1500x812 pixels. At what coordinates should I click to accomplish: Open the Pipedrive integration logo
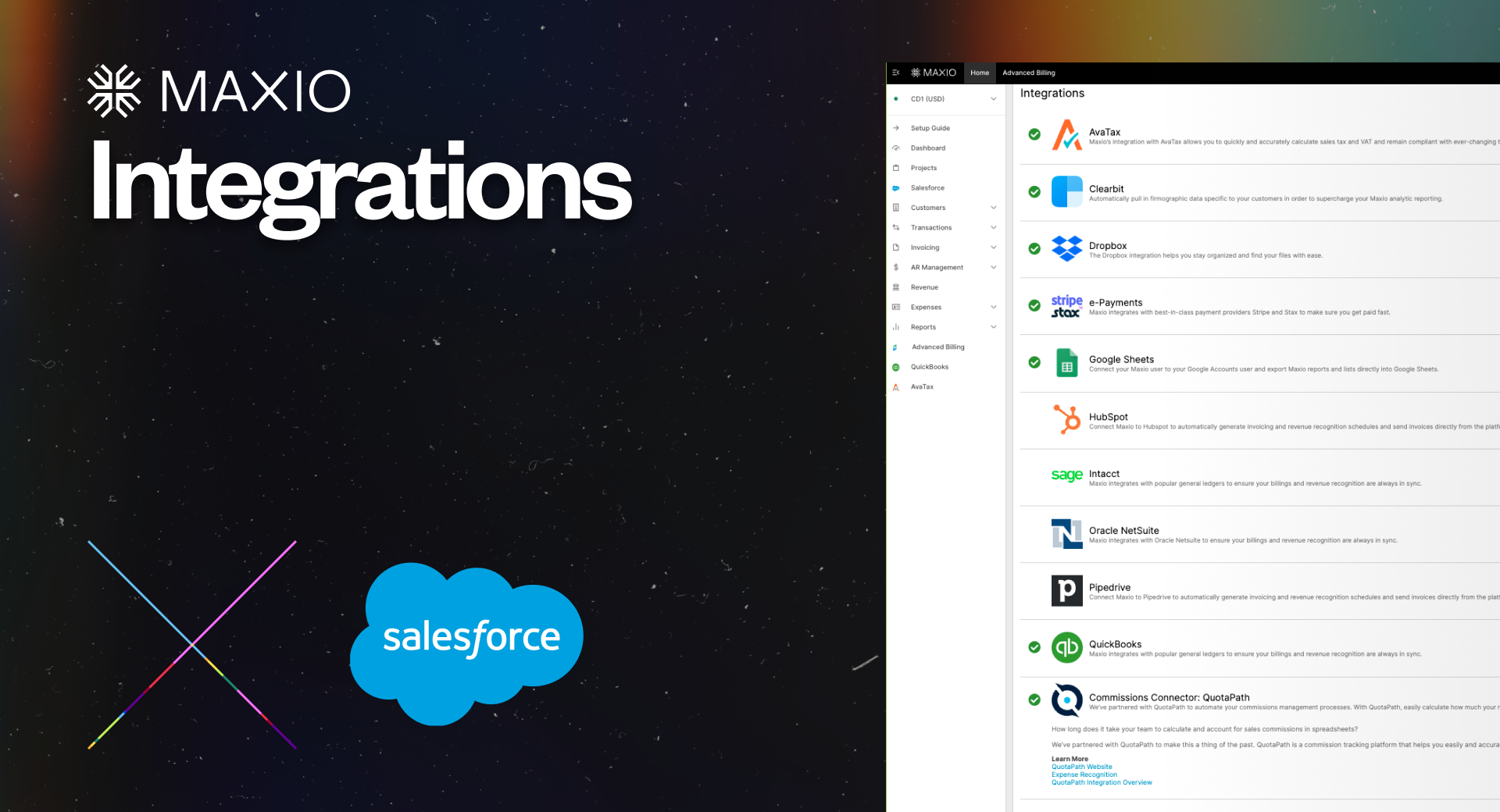(1066, 590)
